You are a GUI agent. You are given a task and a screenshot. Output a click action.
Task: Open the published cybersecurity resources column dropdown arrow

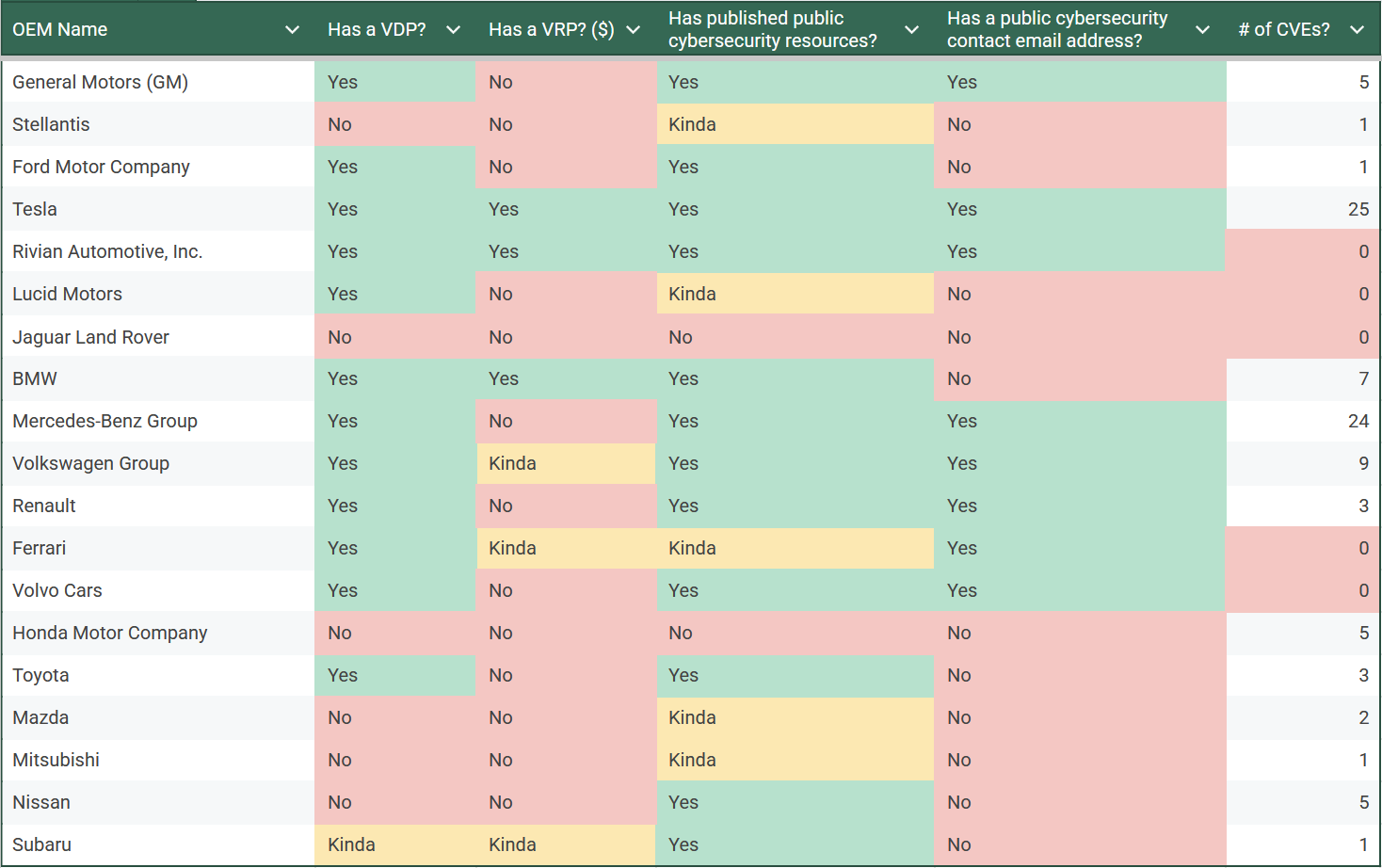tap(911, 30)
